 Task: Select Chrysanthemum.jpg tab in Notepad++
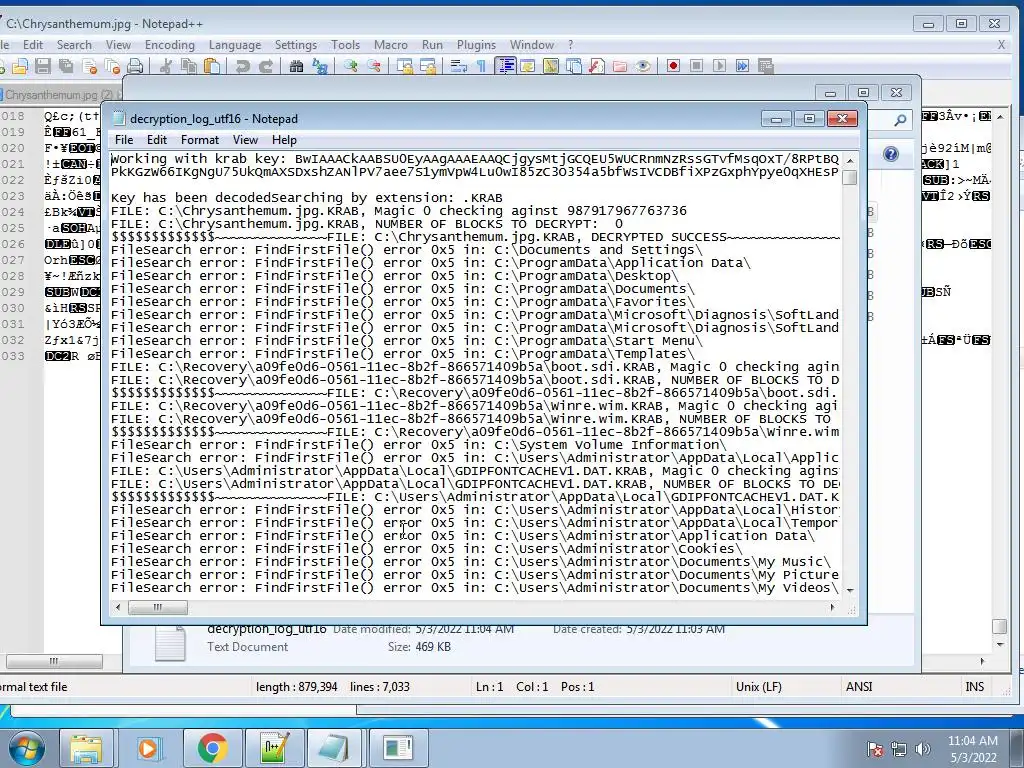pyautogui.click(x=59, y=95)
